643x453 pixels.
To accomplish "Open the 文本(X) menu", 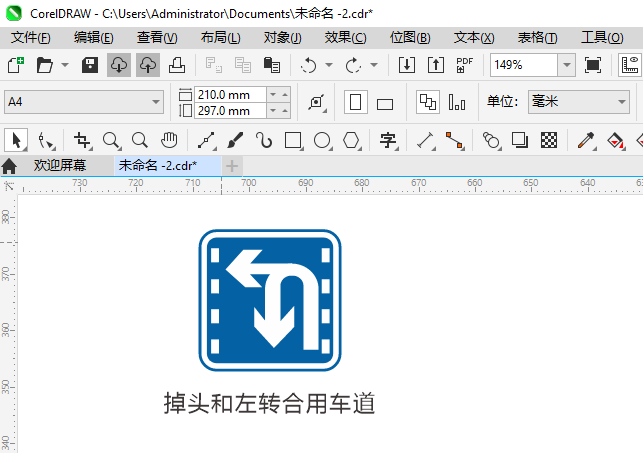I will point(474,38).
